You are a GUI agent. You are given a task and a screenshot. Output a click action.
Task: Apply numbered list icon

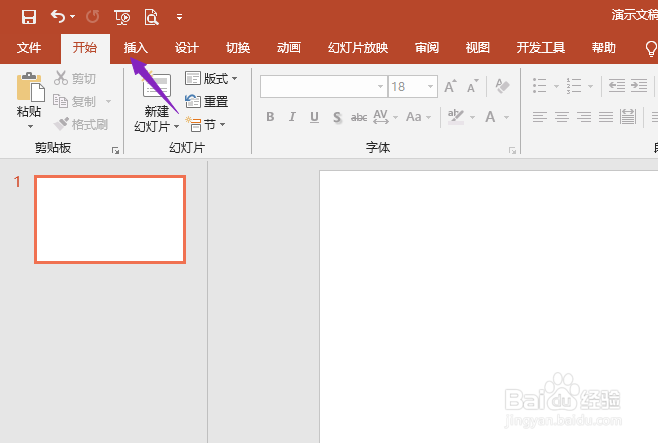click(574, 86)
